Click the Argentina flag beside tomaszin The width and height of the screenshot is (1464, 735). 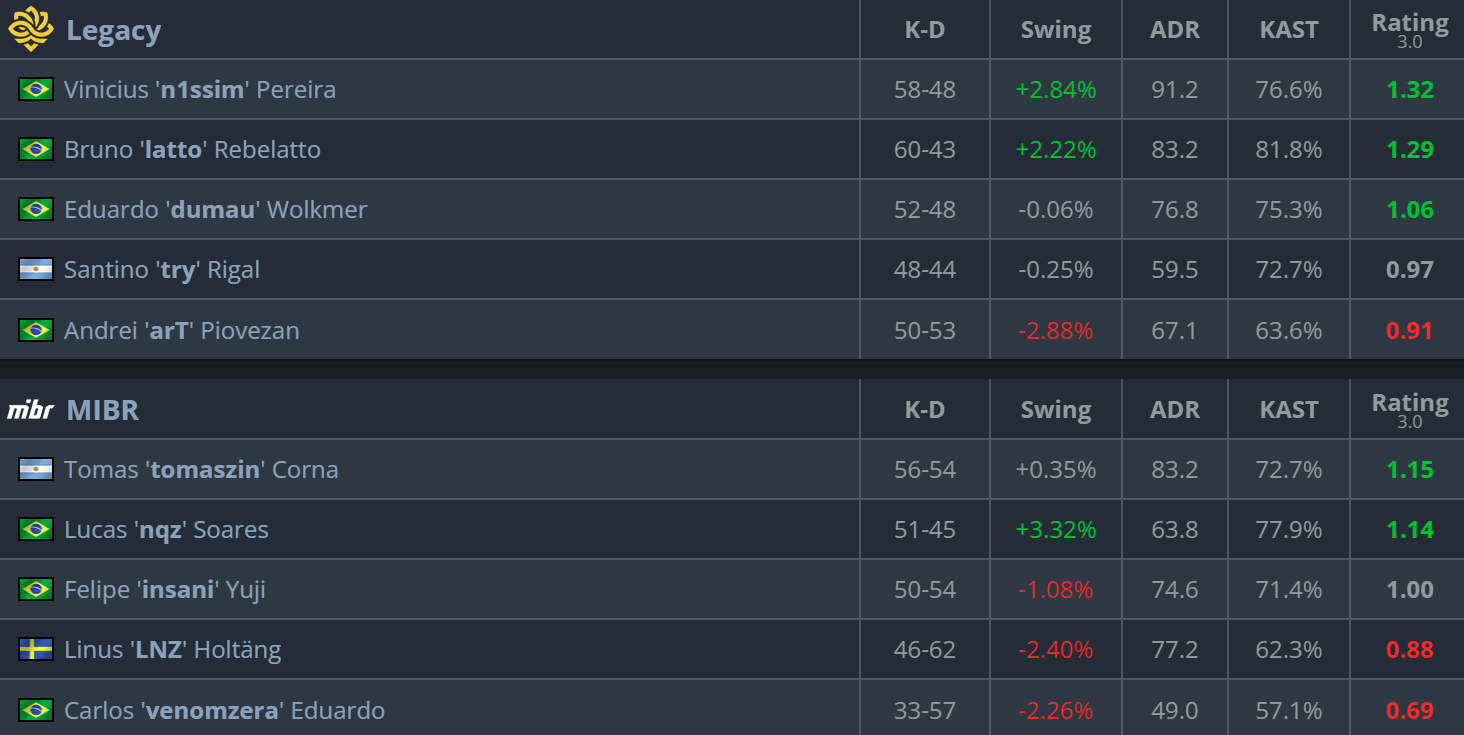coord(36,469)
